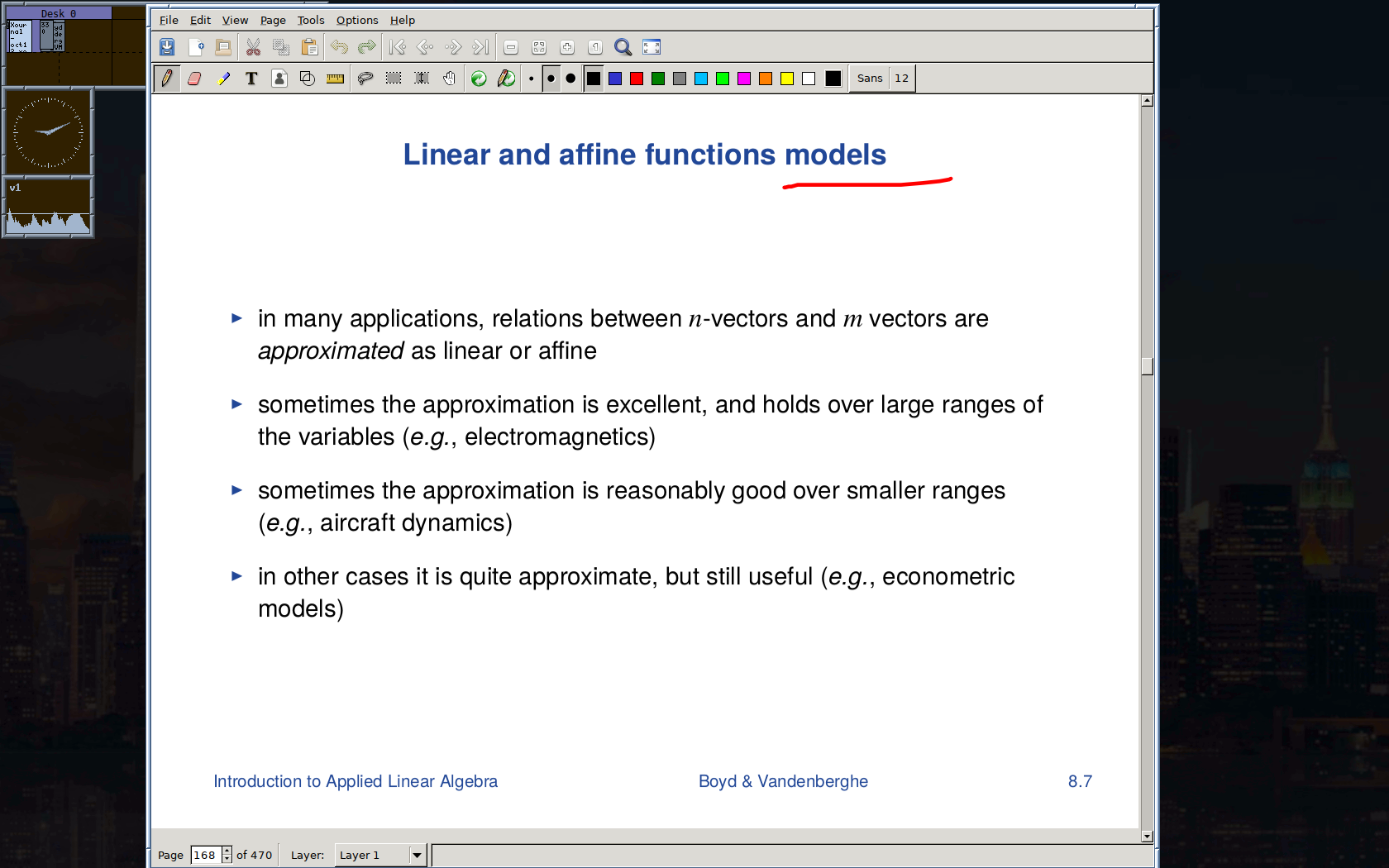Open the Options menu
1389x868 pixels.
click(x=357, y=20)
